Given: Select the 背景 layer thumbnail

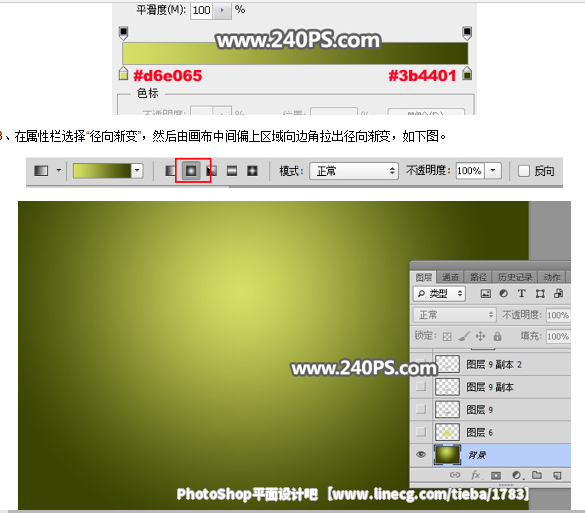Looking at the screenshot, I should [447, 455].
